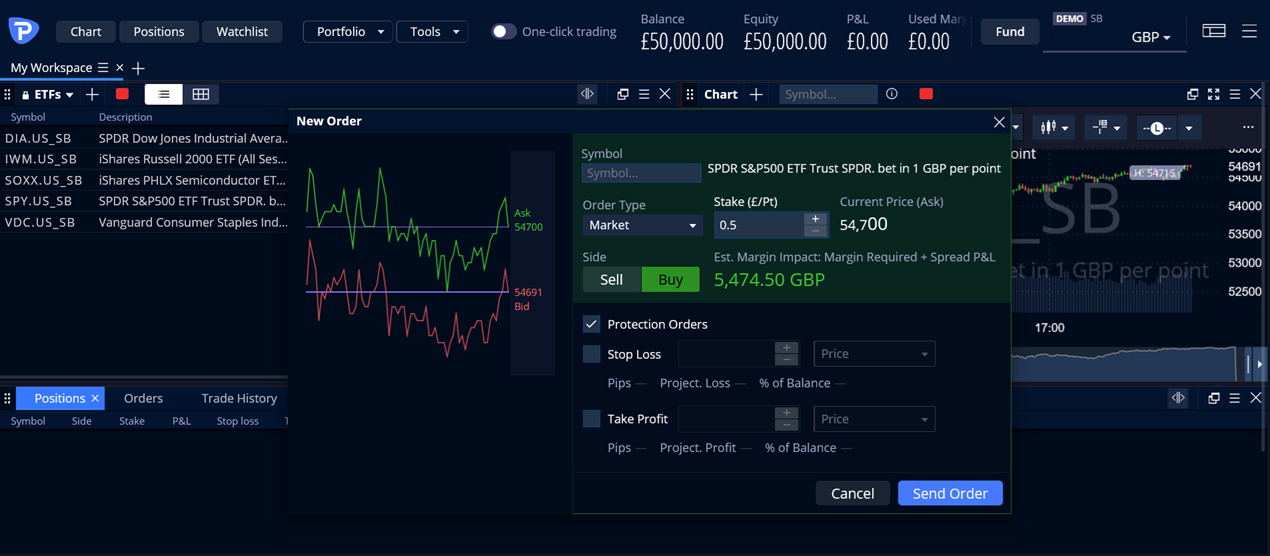Image resolution: width=1270 pixels, height=556 pixels.
Task: Open the Chart tab in top bar
Action: tap(86, 31)
